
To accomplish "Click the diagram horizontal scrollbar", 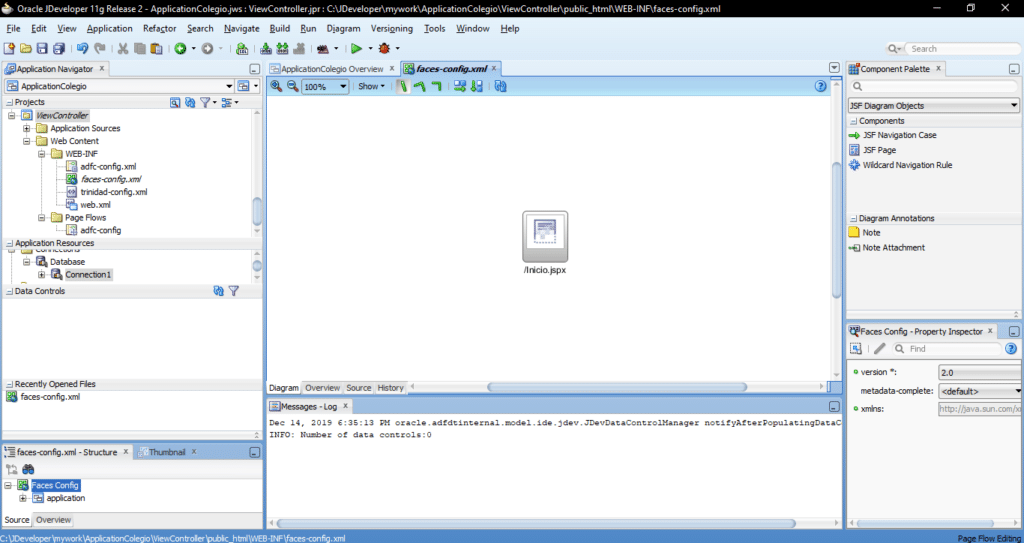I will 616,387.
